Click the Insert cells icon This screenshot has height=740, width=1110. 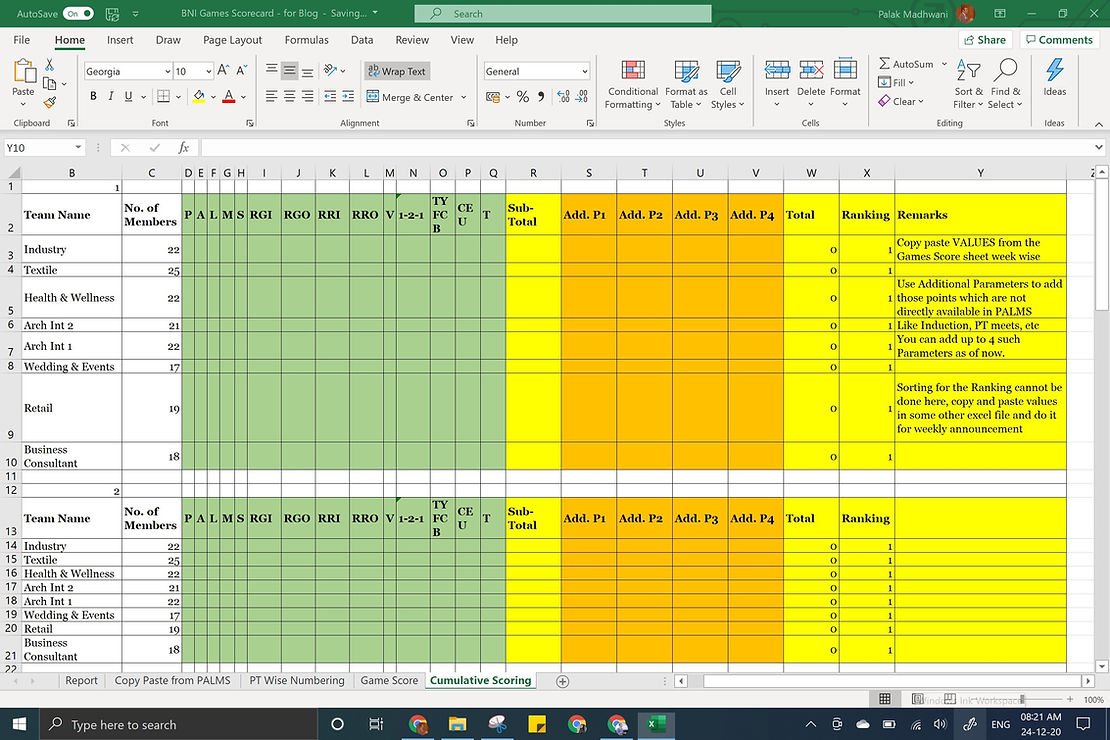pos(777,71)
